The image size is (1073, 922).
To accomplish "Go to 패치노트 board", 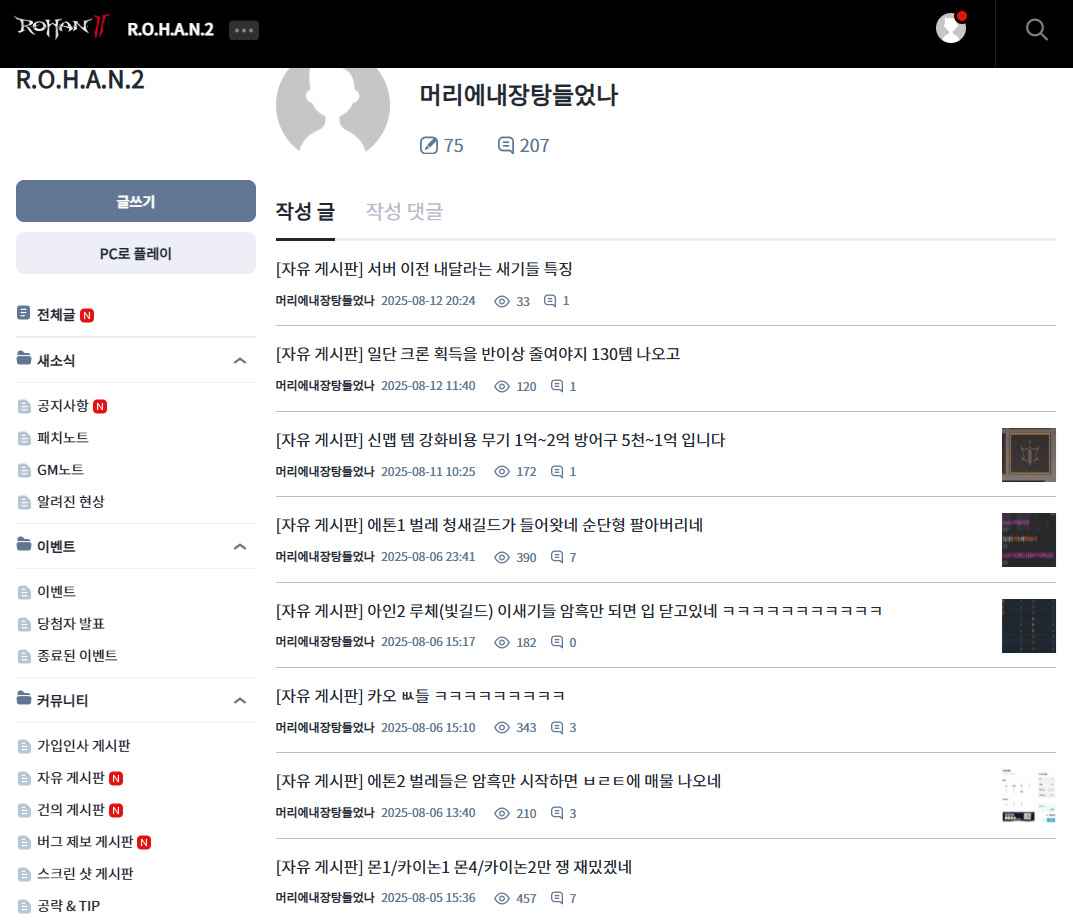I will click(63, 438).
